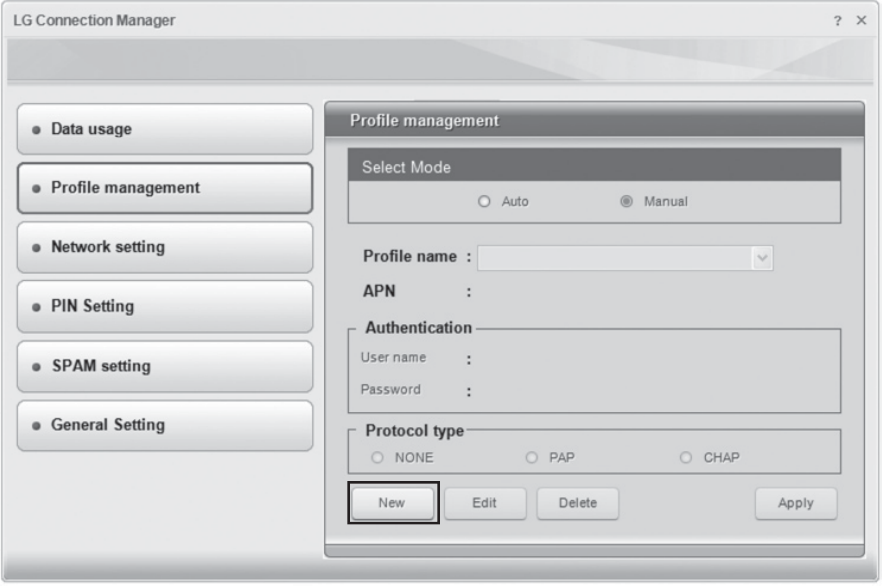The height and width of the screenshot is (586, 882).
Task: Close the LG Connection Manager window
Action: click(x=861, y=20)
